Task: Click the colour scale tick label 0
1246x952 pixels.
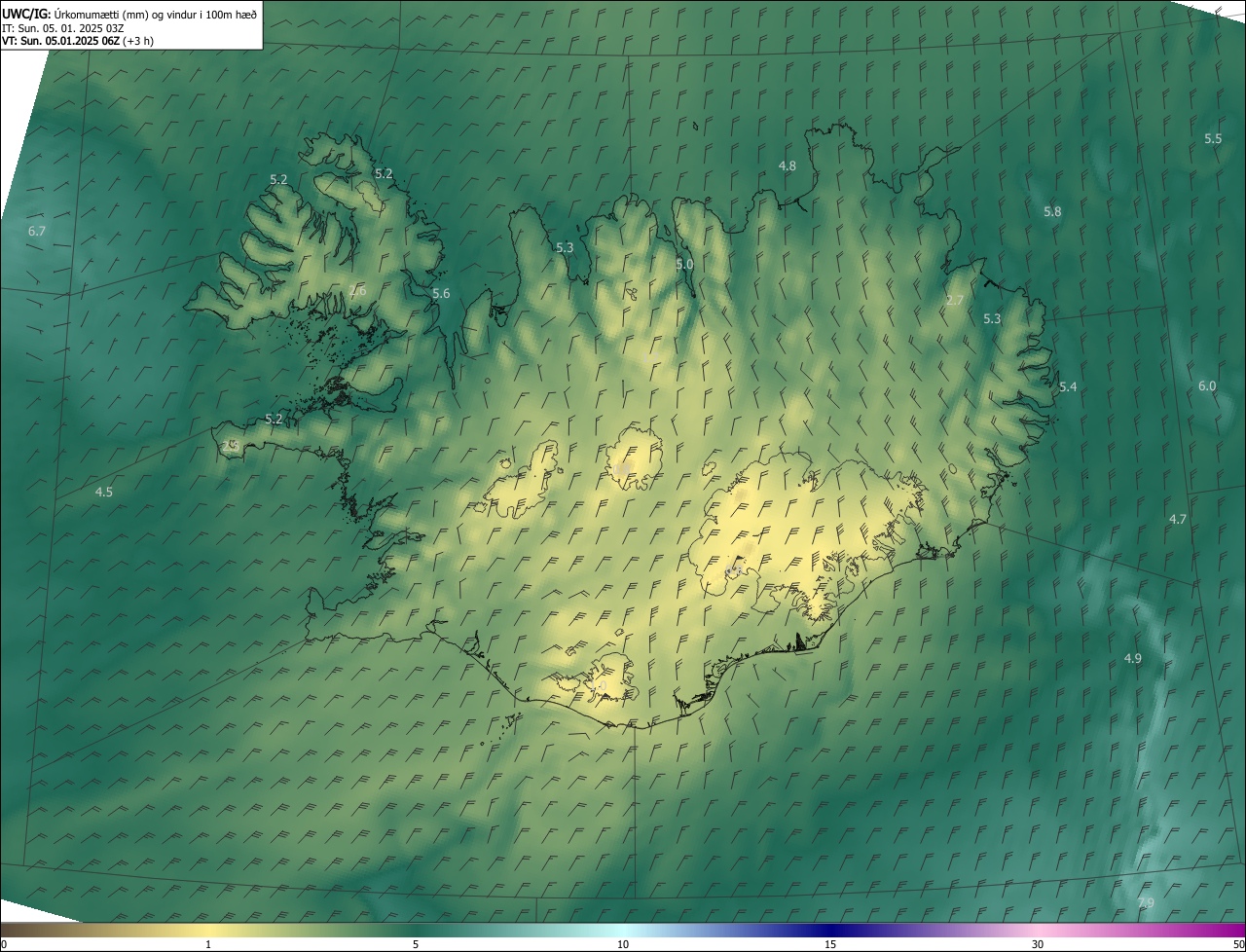Action: pos(4,944)
